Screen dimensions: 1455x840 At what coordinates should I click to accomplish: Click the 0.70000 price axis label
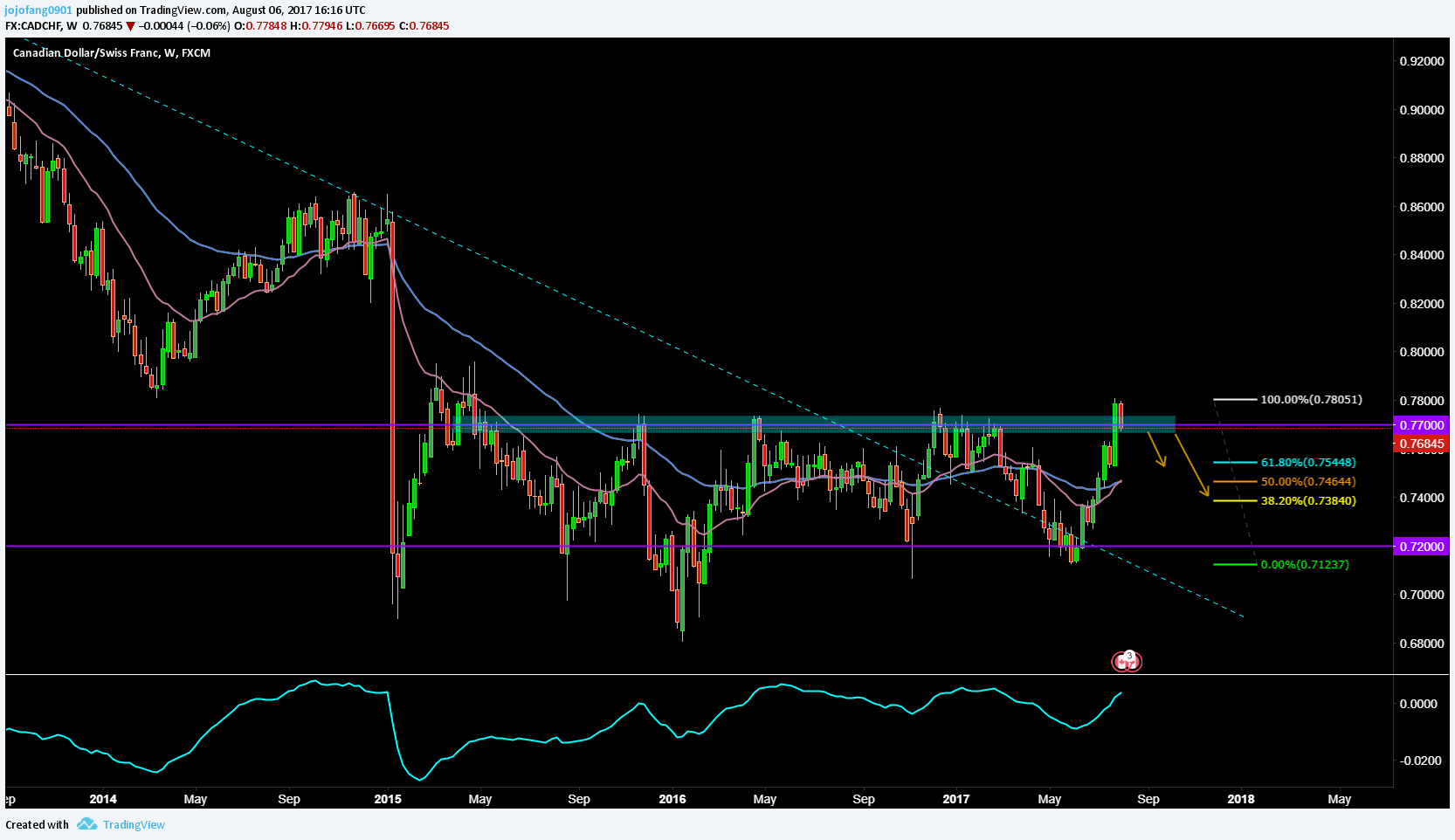(x=1422, y=595)
